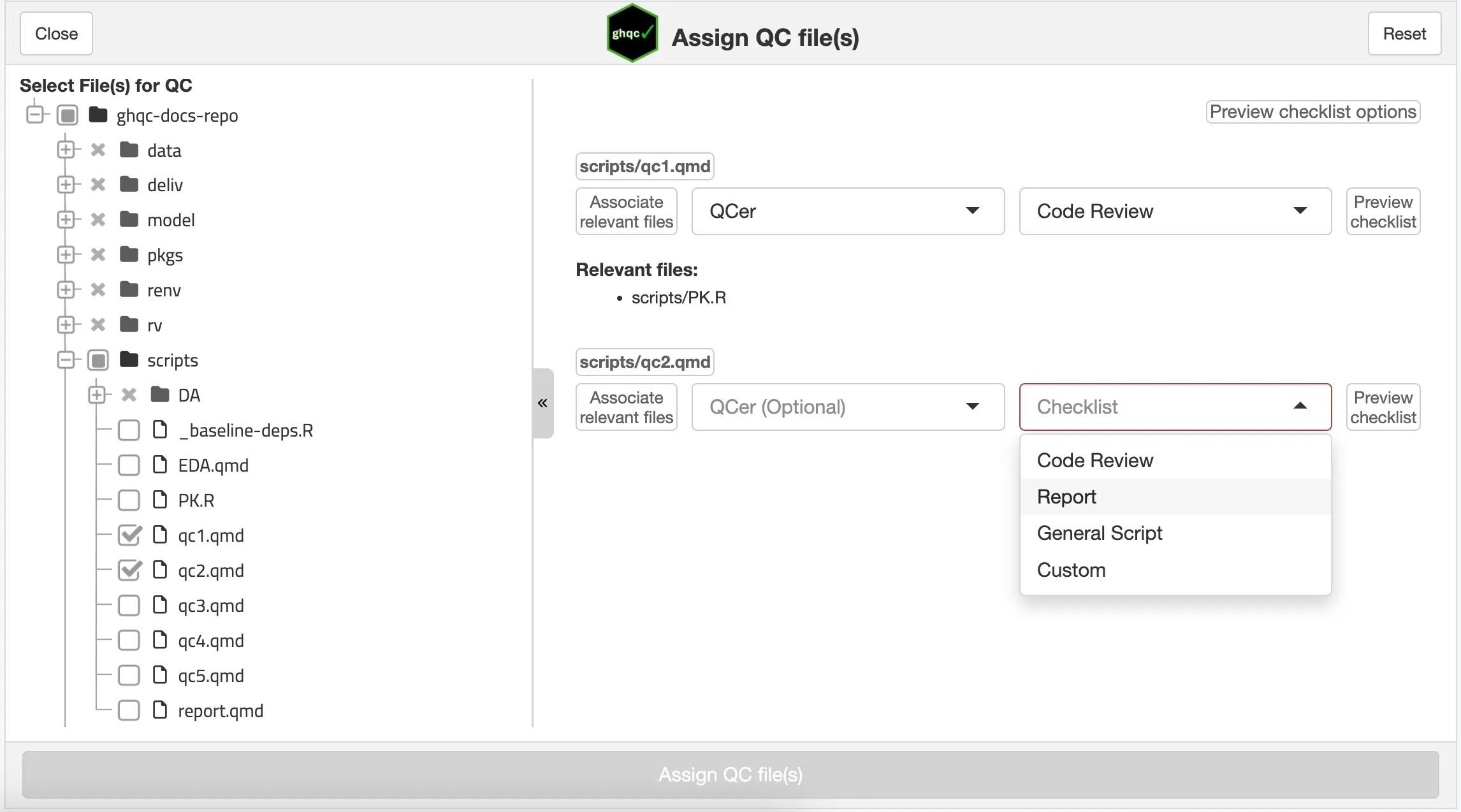Viewport: 1461px width, 812px height.
Task: Open the QCer (Optional) dropdown for qc2.qmd
Action: pos(848,407)
